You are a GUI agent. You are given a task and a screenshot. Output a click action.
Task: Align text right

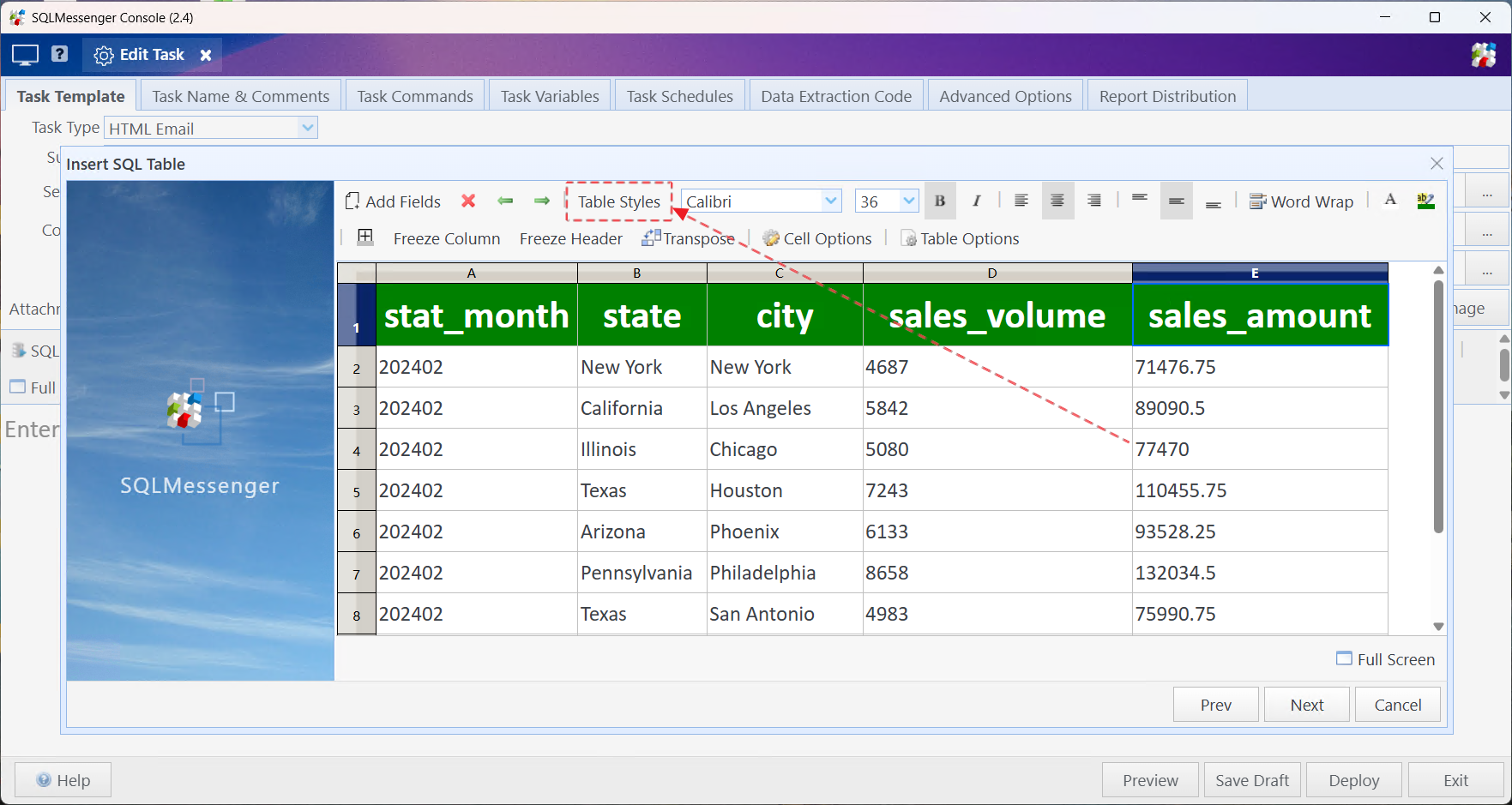[x=1094, y=201]
